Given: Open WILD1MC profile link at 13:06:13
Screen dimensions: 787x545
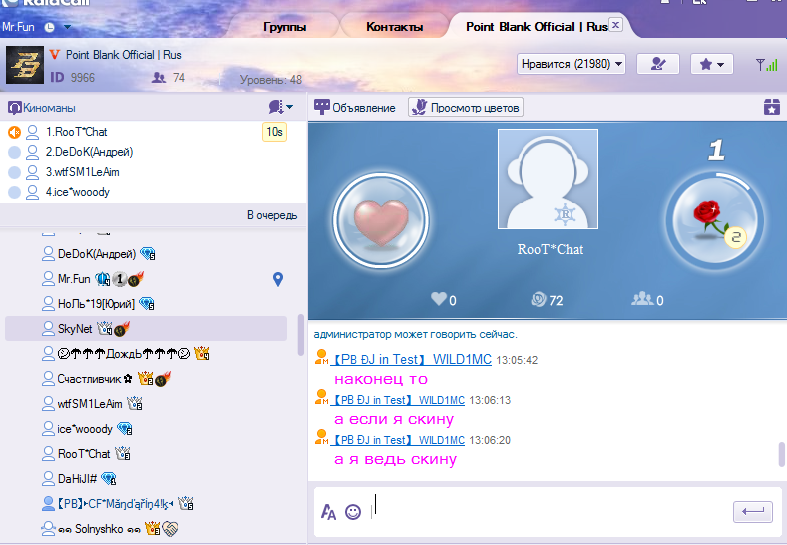Looking at the screenshot, I should tap(398, 400).
